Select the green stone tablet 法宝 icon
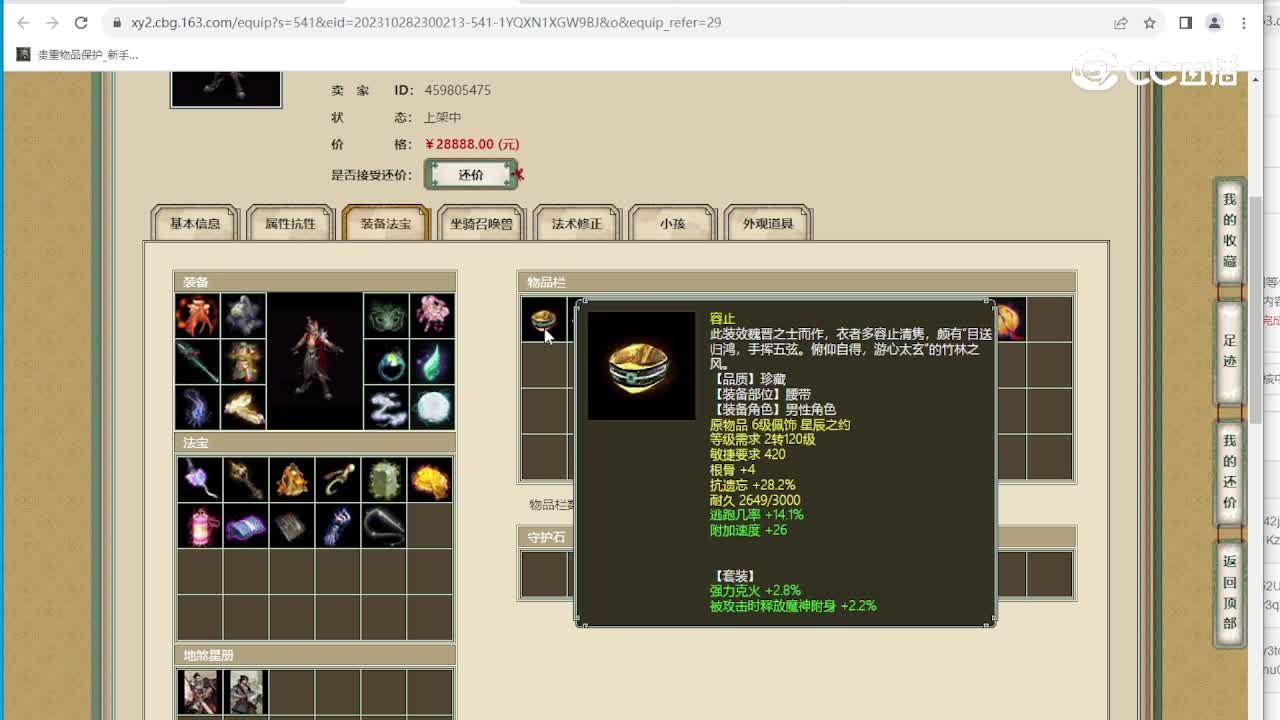Screen dimensions: 1280x720 (383, 480)
